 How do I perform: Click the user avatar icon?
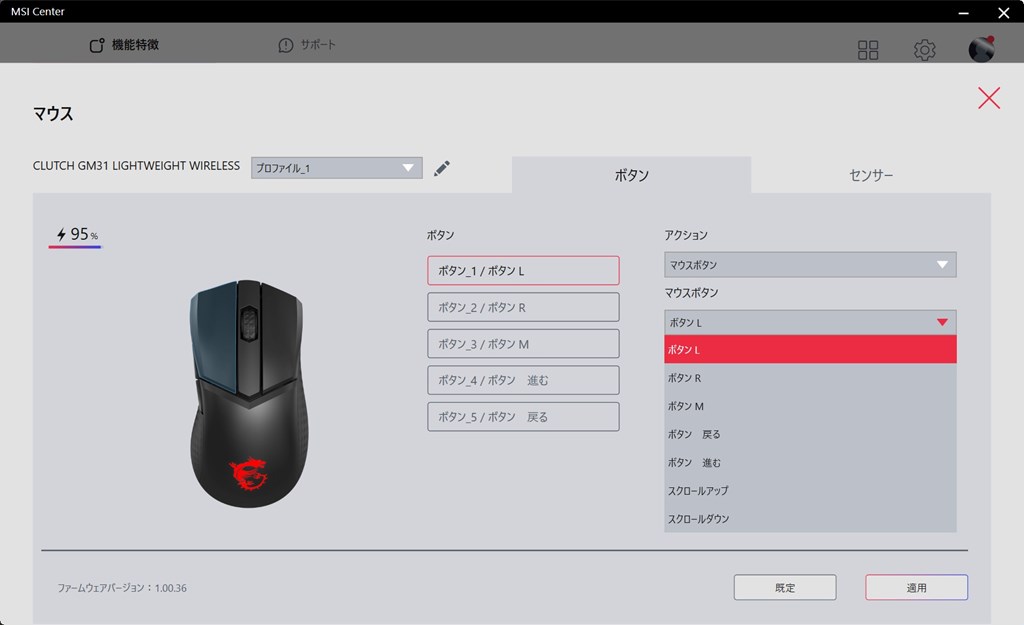tap(981, 49)
